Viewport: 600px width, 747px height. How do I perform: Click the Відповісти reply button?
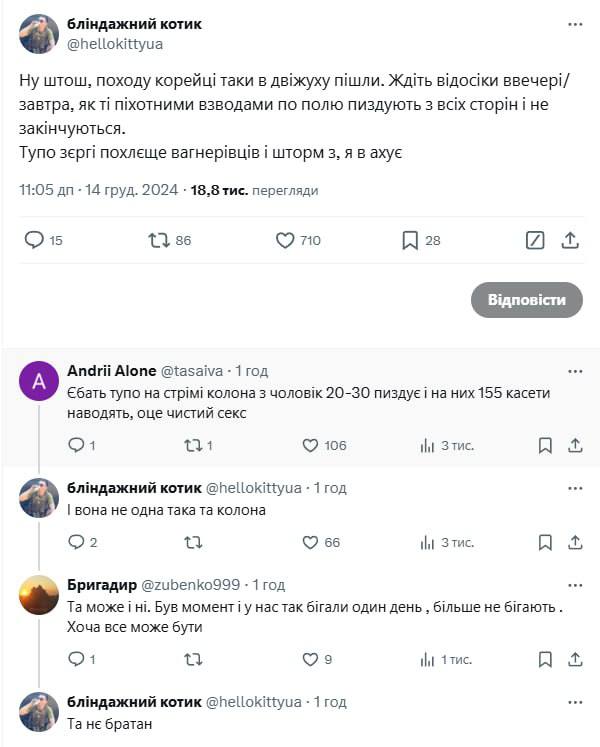[x=526, y=300]
